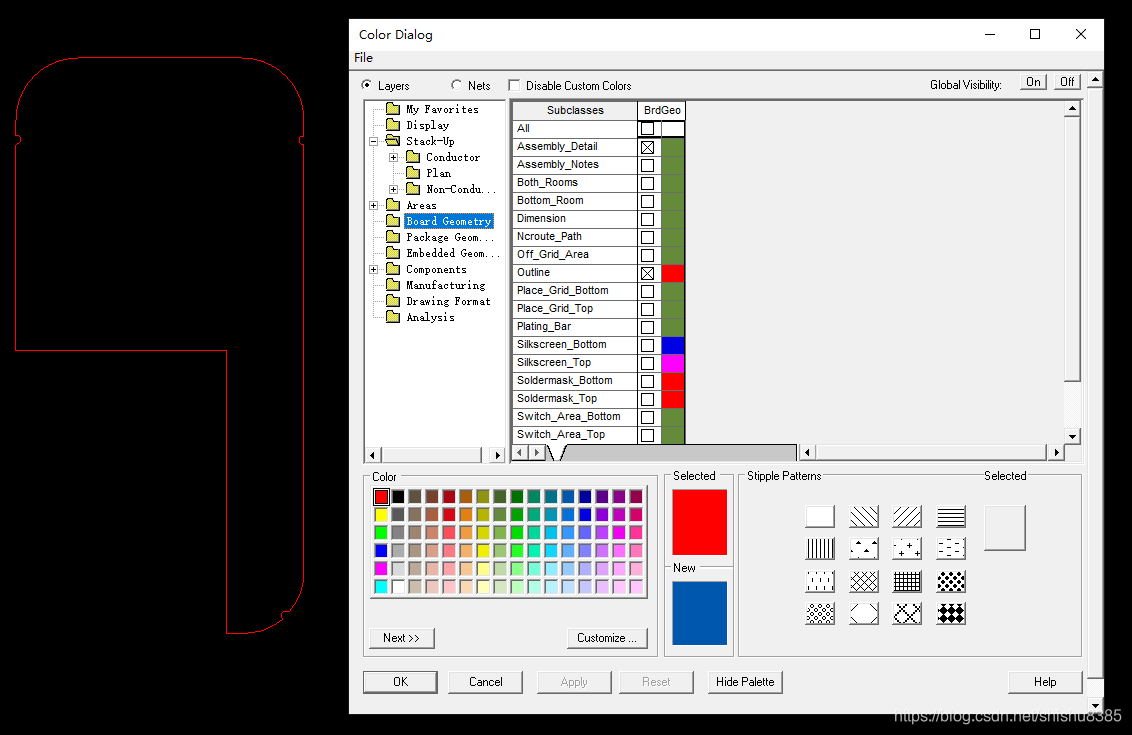Click the Hide Palette button
Image resolution: width=1132 pixels, height=735 pixels.
point(744,682)
